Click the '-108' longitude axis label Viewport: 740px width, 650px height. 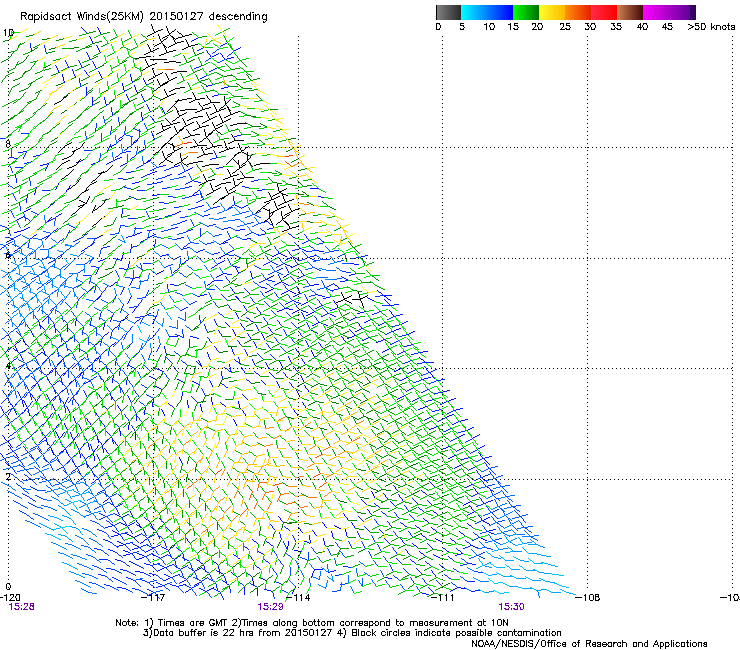click(x=588, y=598)
